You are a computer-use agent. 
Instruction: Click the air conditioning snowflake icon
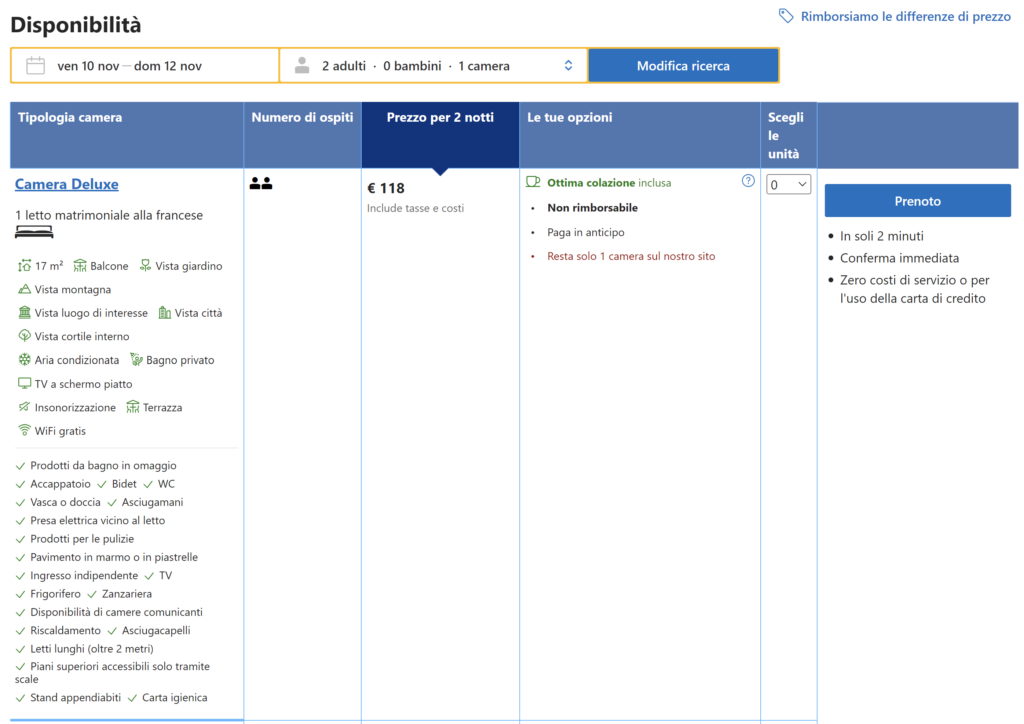[25, 360]
